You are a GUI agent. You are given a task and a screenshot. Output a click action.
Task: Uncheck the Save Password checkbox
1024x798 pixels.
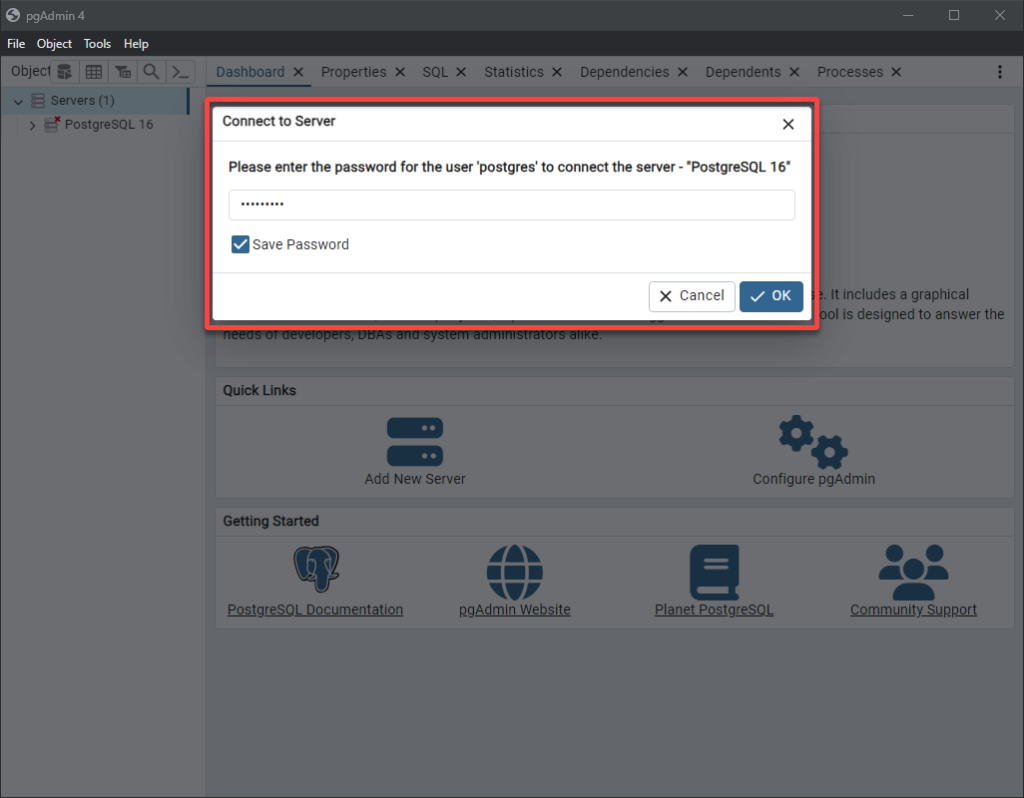click(x=239, y=244)
